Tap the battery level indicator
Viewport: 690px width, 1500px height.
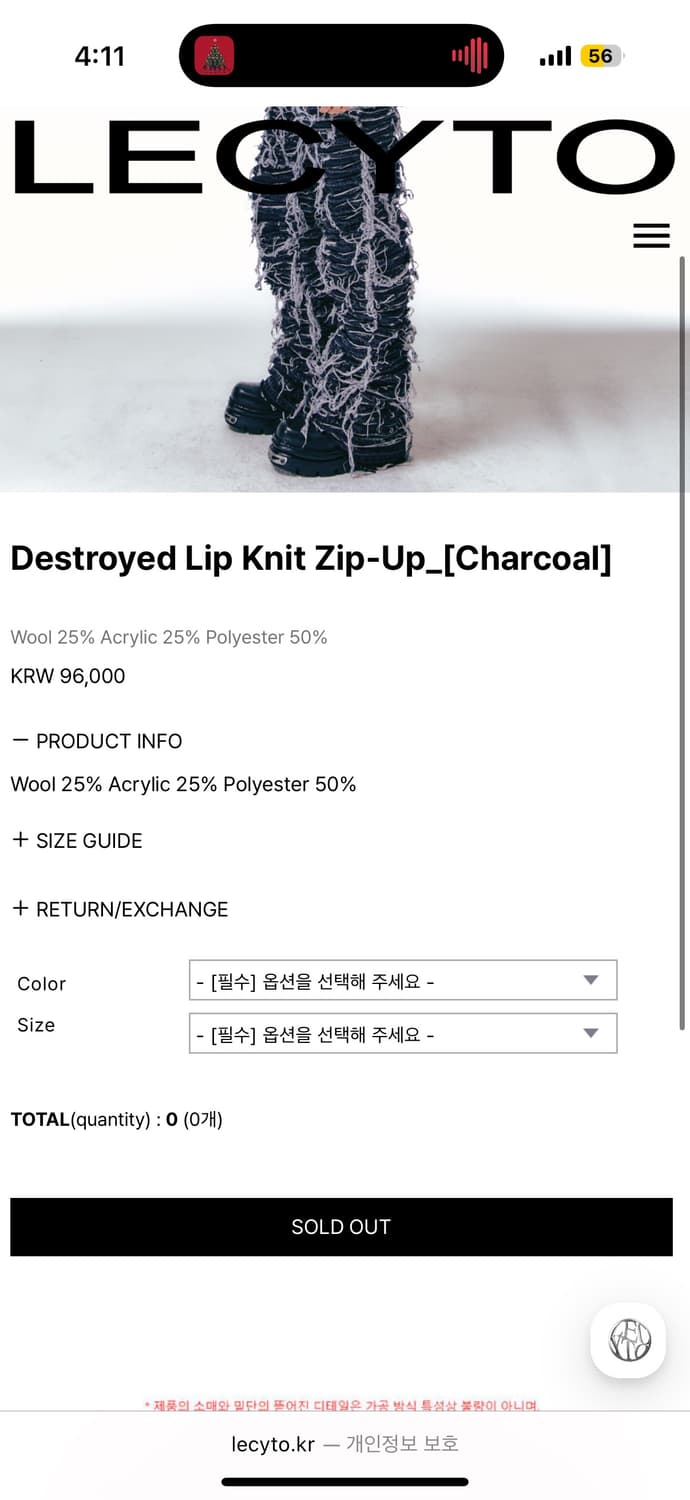[x=601, y=56]
